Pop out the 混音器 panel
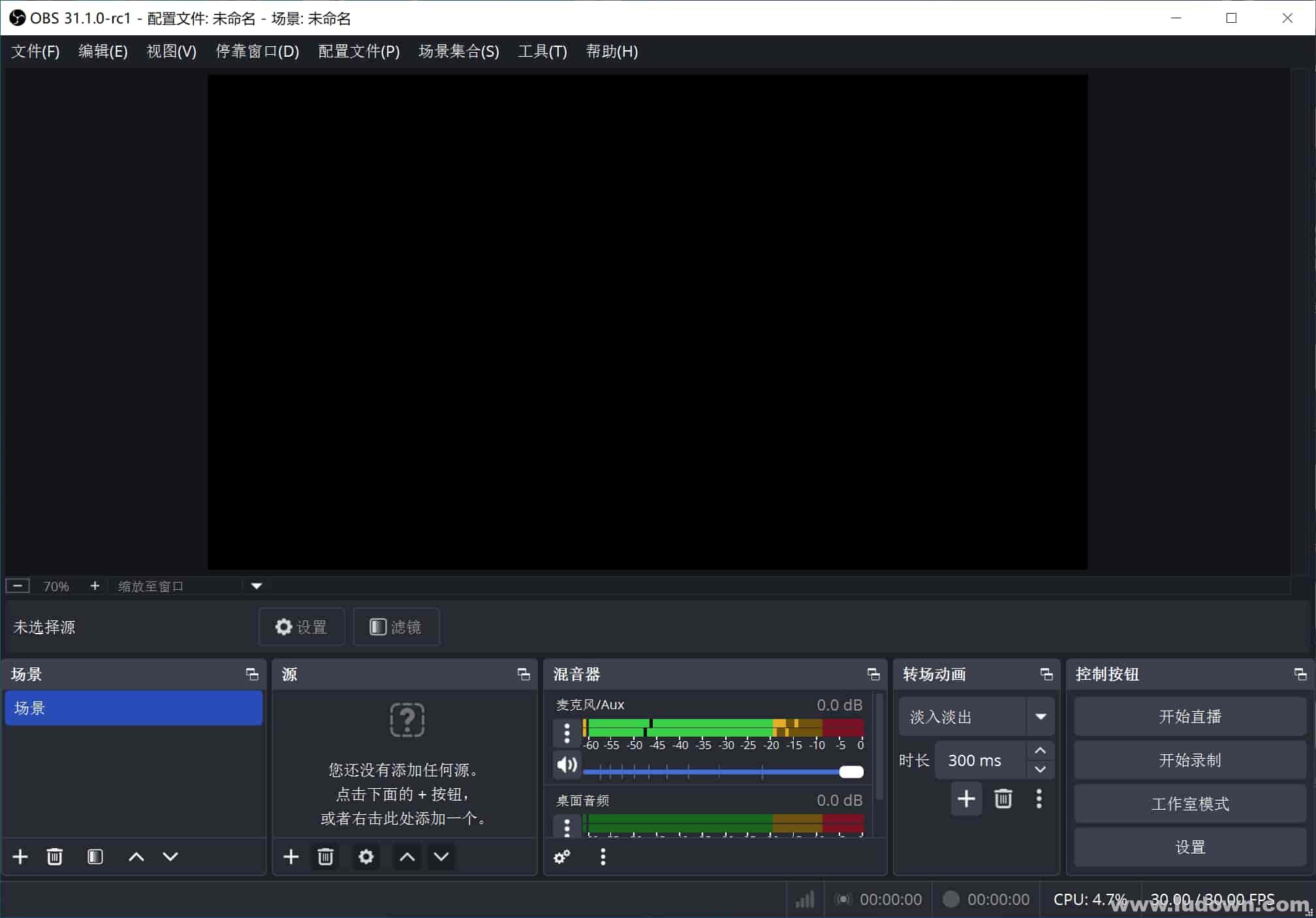 click(x=873, y=675)
